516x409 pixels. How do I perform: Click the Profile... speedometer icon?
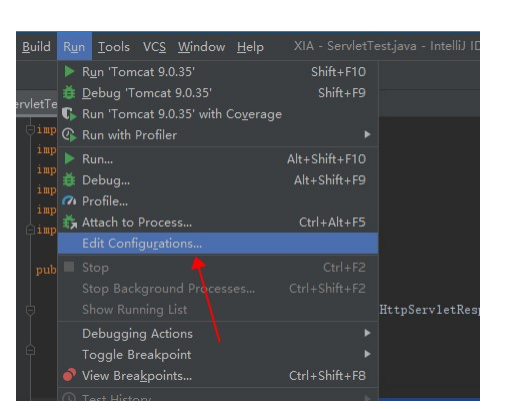[69, 201]
